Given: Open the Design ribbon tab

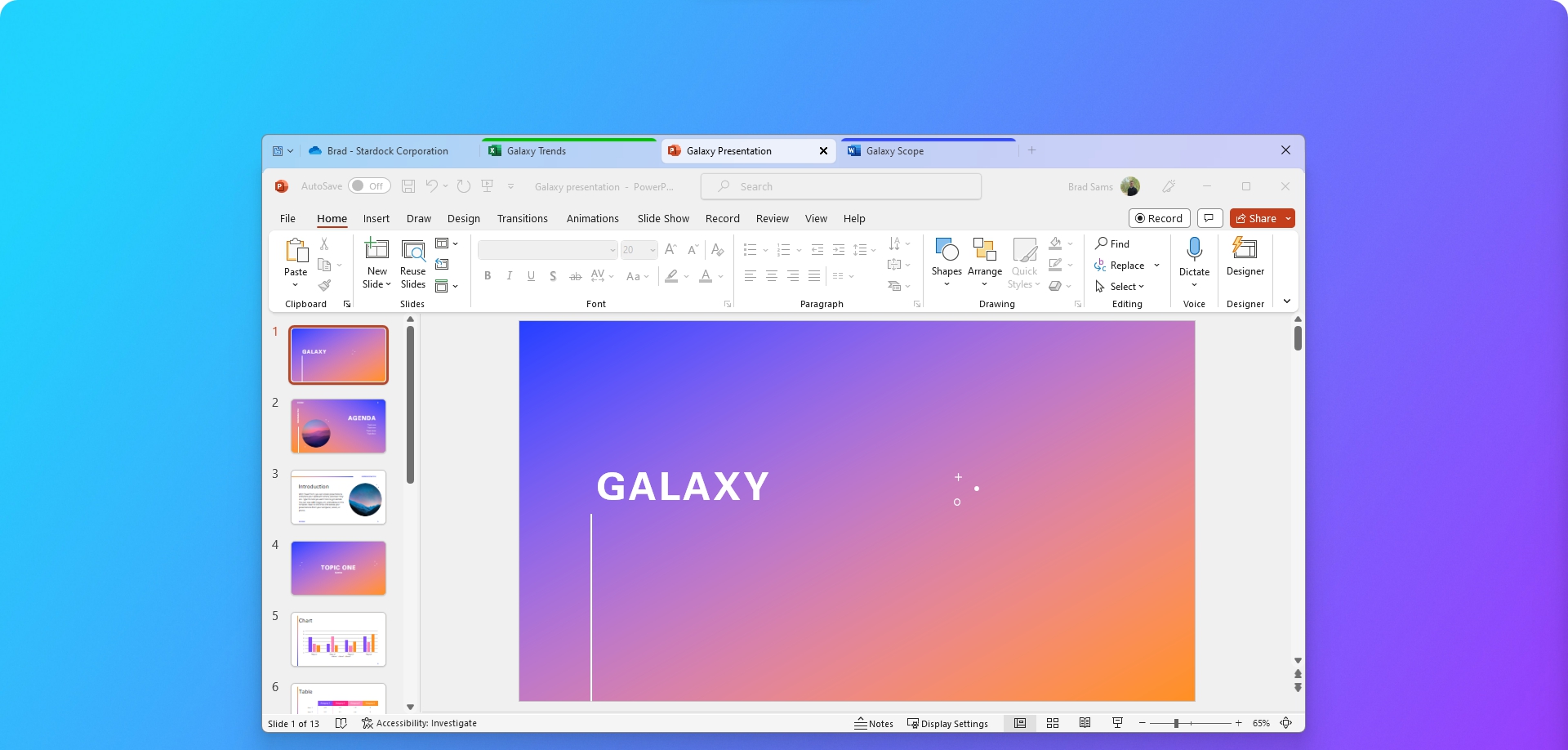Looking at the screenshot, I should [x=464, y=218].
